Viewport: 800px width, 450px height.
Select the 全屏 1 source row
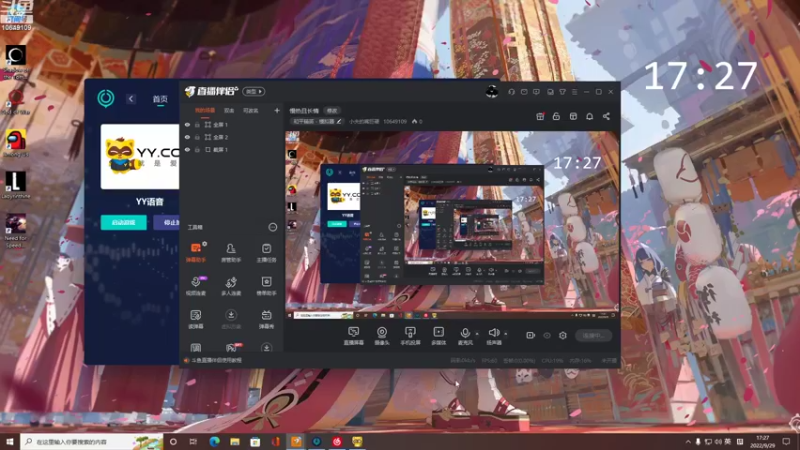tap(232, 124)
